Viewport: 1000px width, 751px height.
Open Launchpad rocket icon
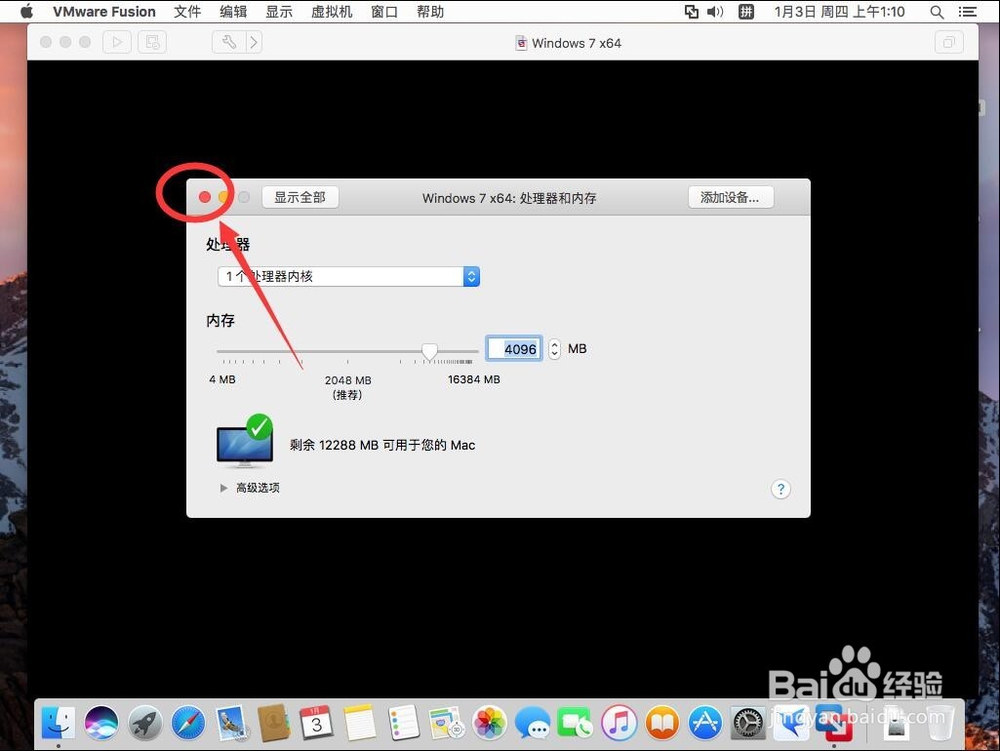(145, 723)
